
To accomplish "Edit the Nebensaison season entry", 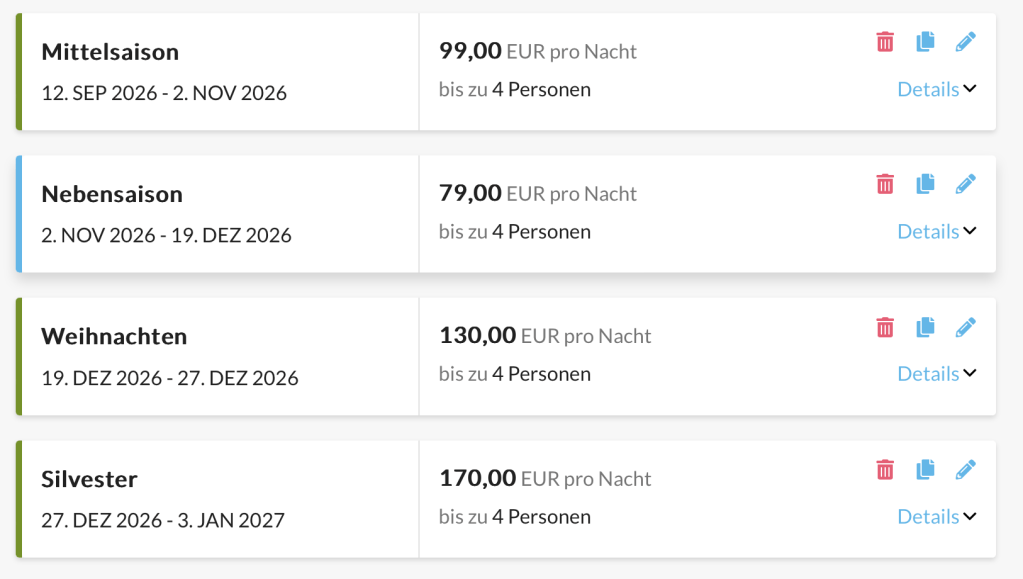I will [965, 184].
